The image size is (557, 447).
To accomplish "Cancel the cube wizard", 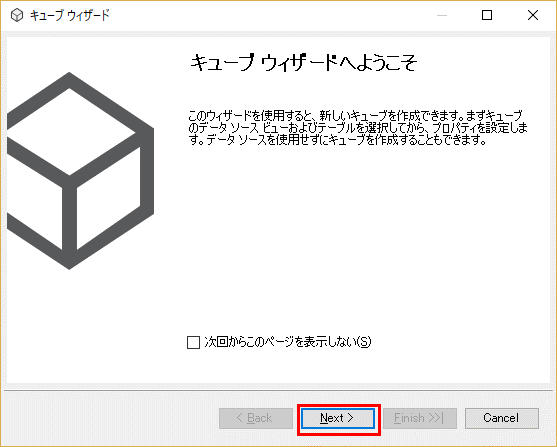I will 502,418.
